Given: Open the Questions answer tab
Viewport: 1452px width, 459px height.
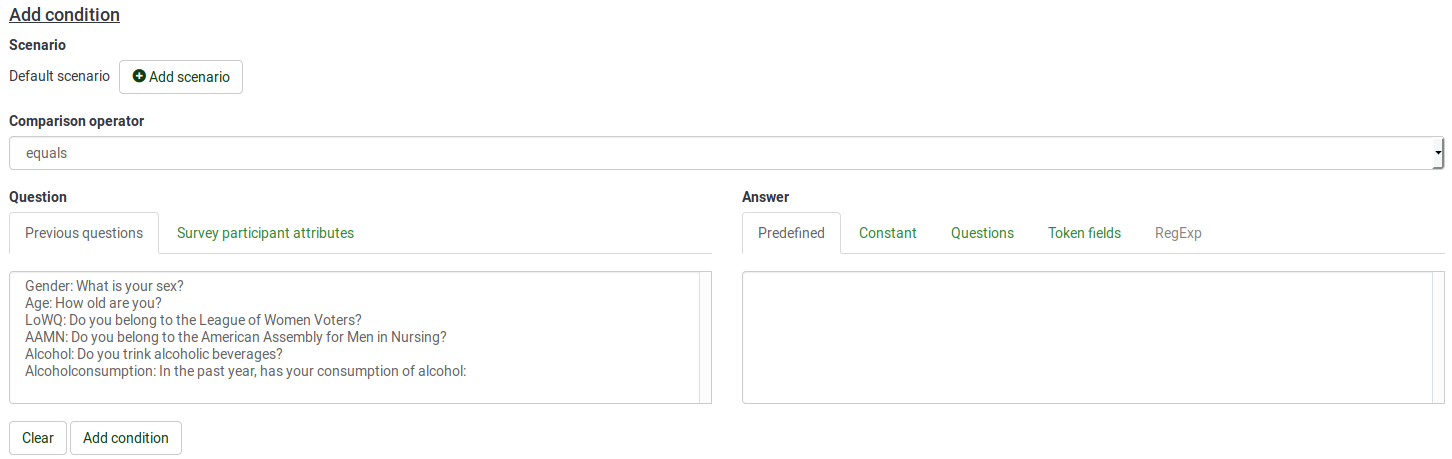Looking at the screenshot, I should click(982, 233).
